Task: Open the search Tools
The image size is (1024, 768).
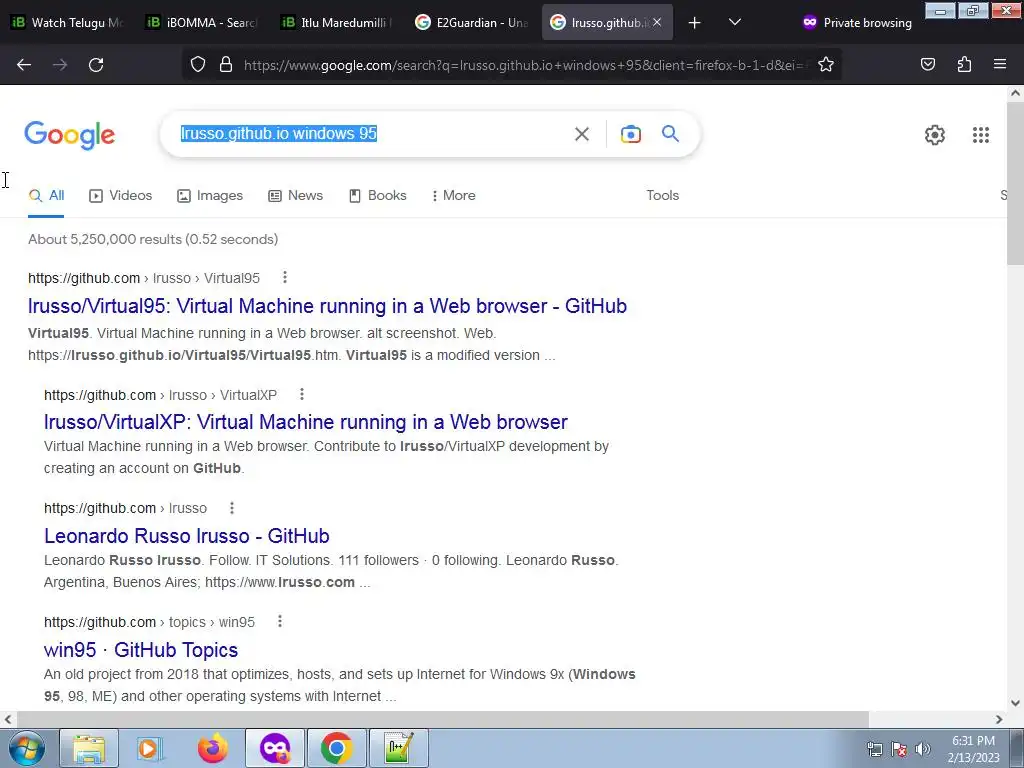Action: coord(662,195)
